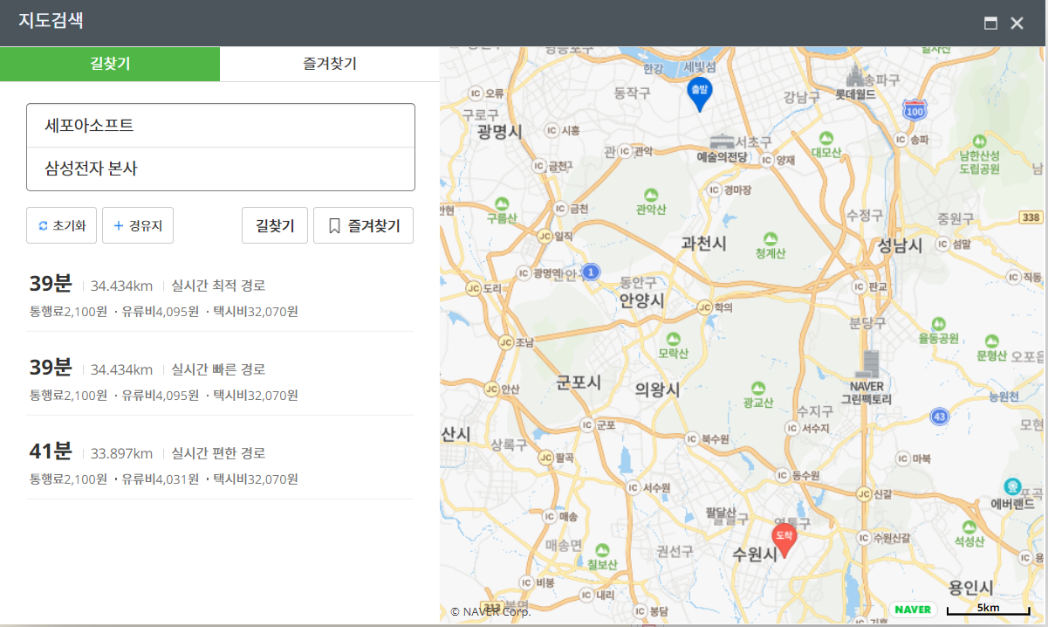The image size is (1048, 627).
Task: Click the NAVER 그린팩토리 building icon
Action: [x=868, y=364]
